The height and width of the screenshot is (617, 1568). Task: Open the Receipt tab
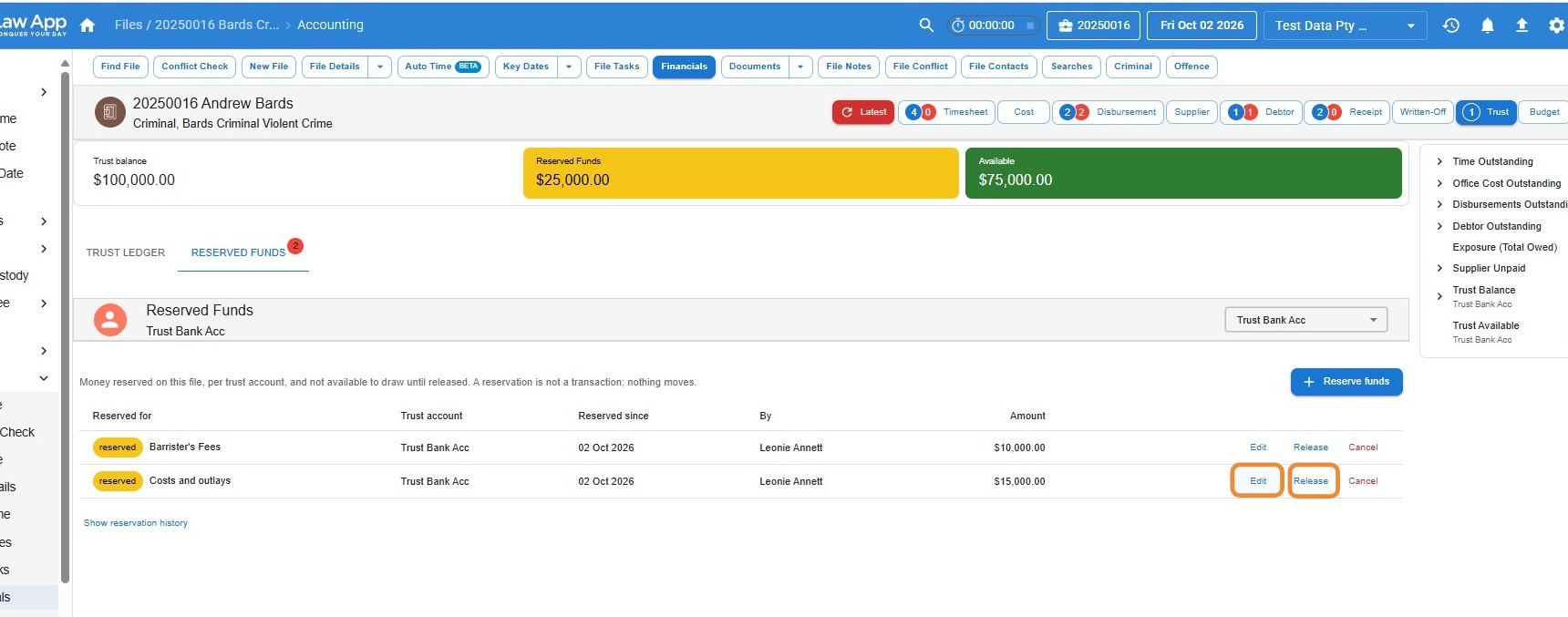point(1346,112)
